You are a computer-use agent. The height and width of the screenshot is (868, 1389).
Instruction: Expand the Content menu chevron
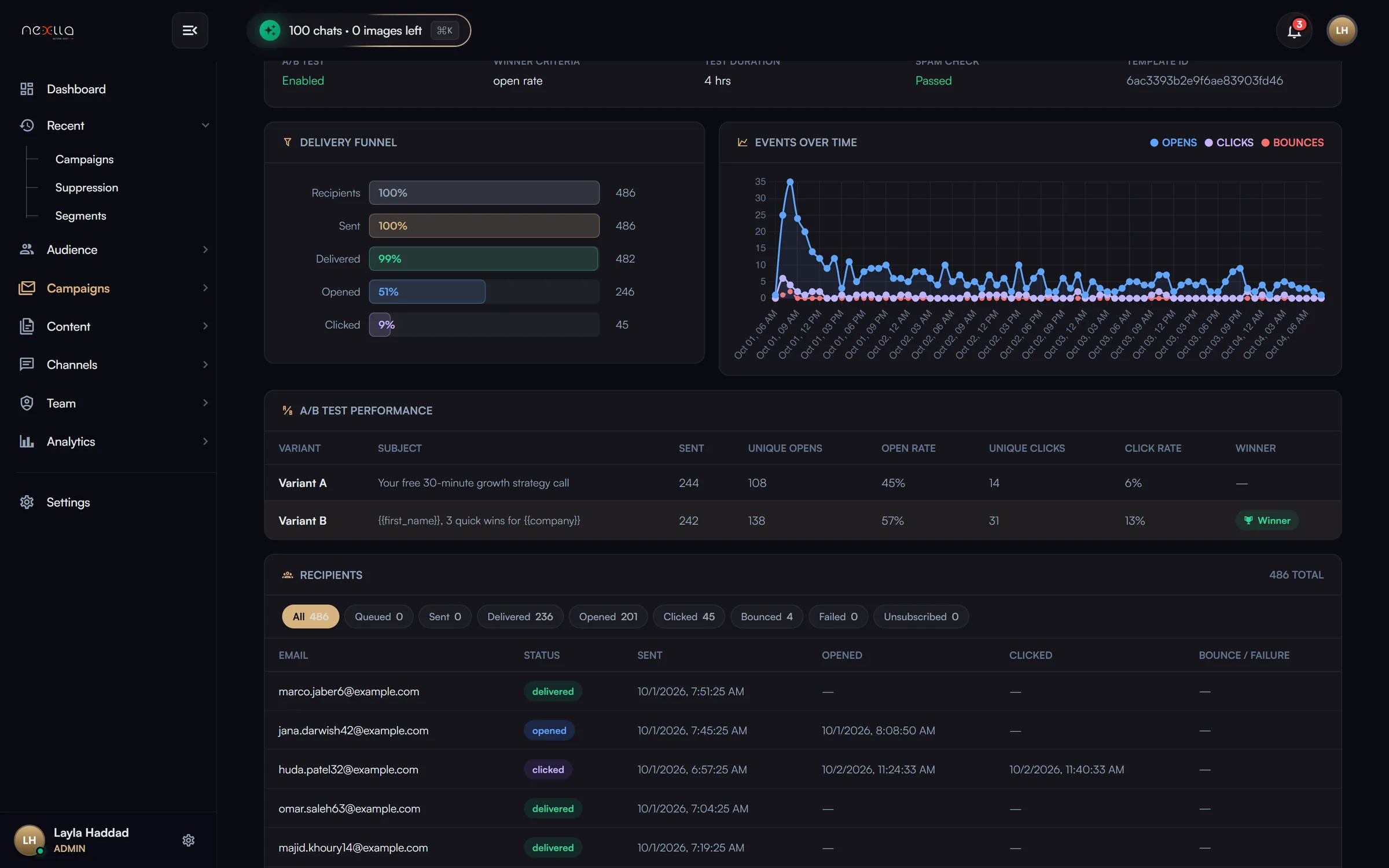[x=205, y=326]
